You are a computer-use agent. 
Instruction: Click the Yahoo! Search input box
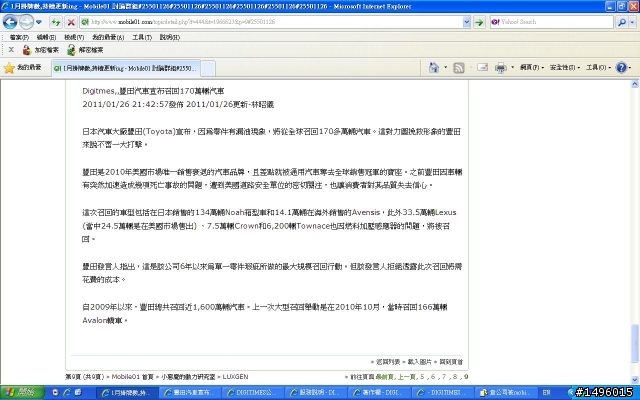tap(552, 22)
